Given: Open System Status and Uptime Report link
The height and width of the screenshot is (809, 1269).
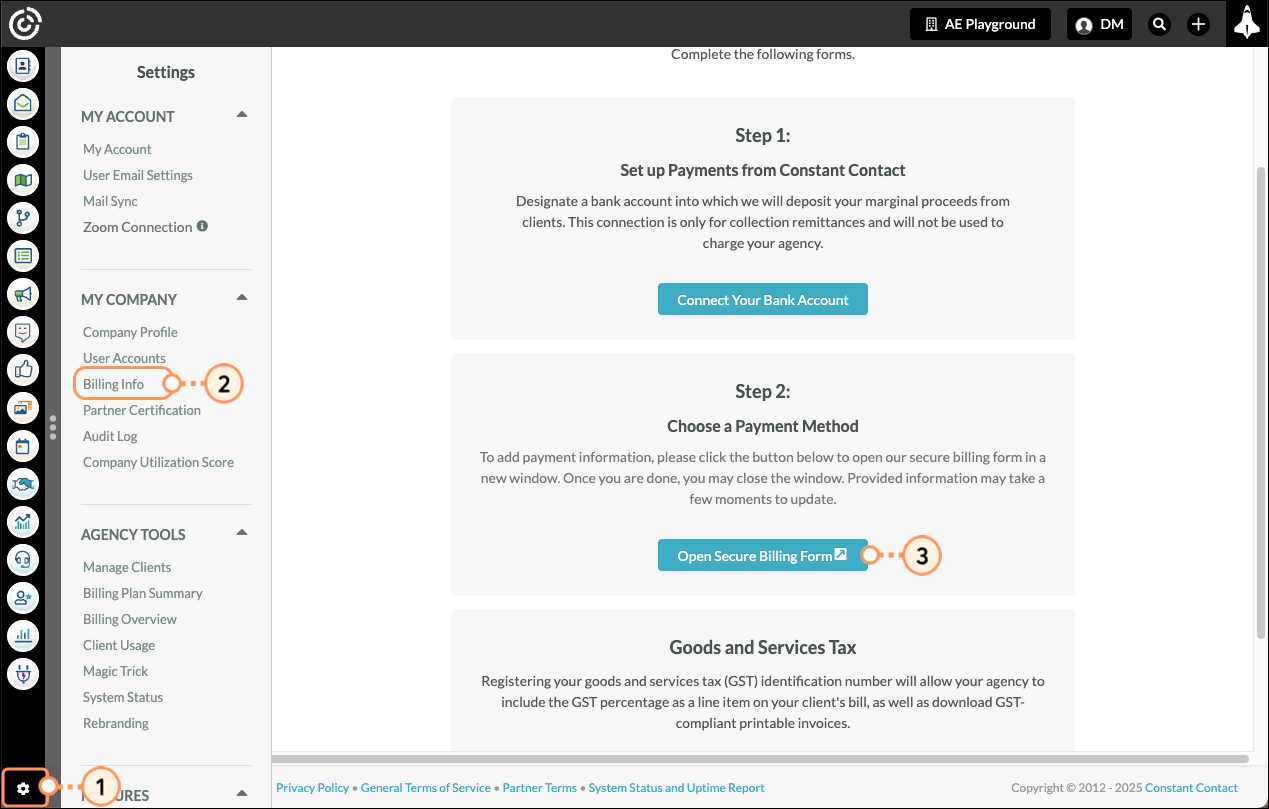Looking at the screenshot, I should [x=677, y=788].
